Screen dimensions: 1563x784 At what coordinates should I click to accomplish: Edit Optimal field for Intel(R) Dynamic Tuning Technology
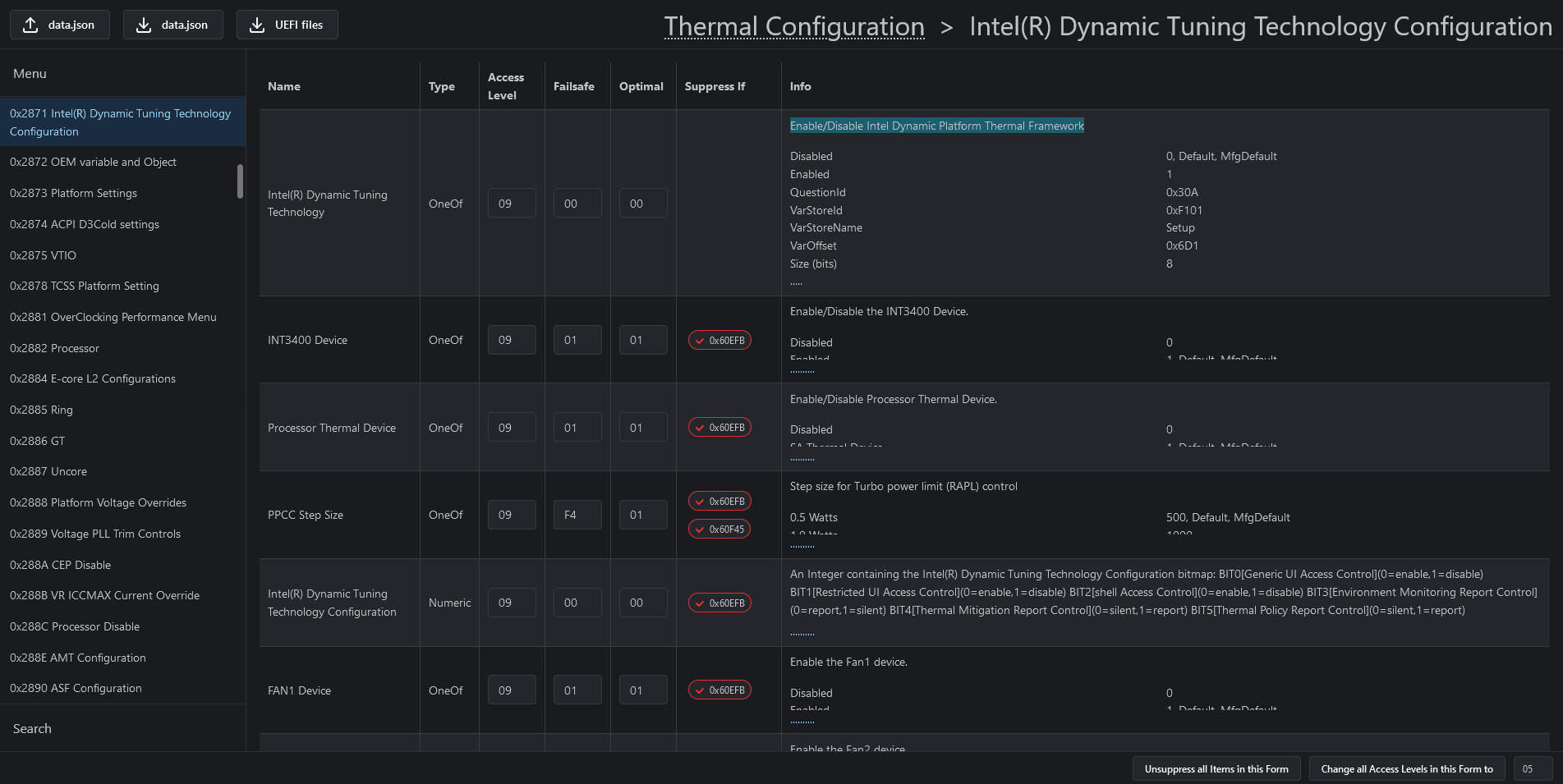(x=643, y=204)
